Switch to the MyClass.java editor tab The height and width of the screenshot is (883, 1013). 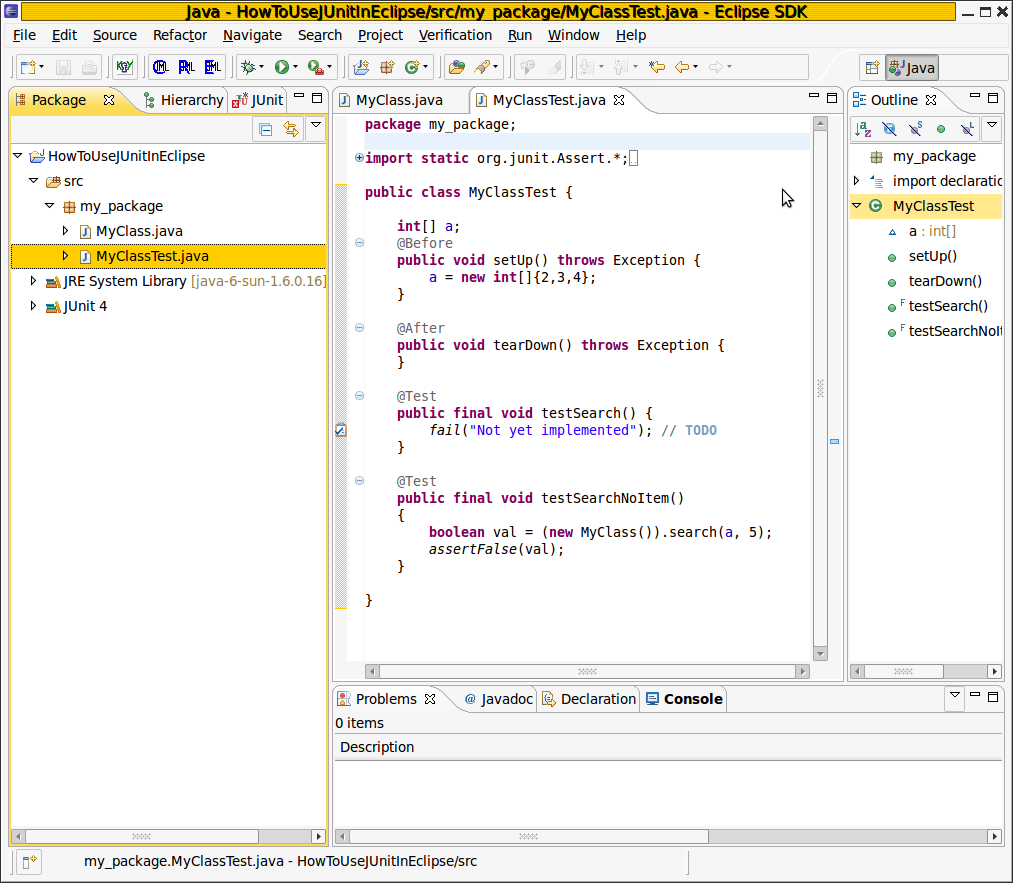[399, 100]
